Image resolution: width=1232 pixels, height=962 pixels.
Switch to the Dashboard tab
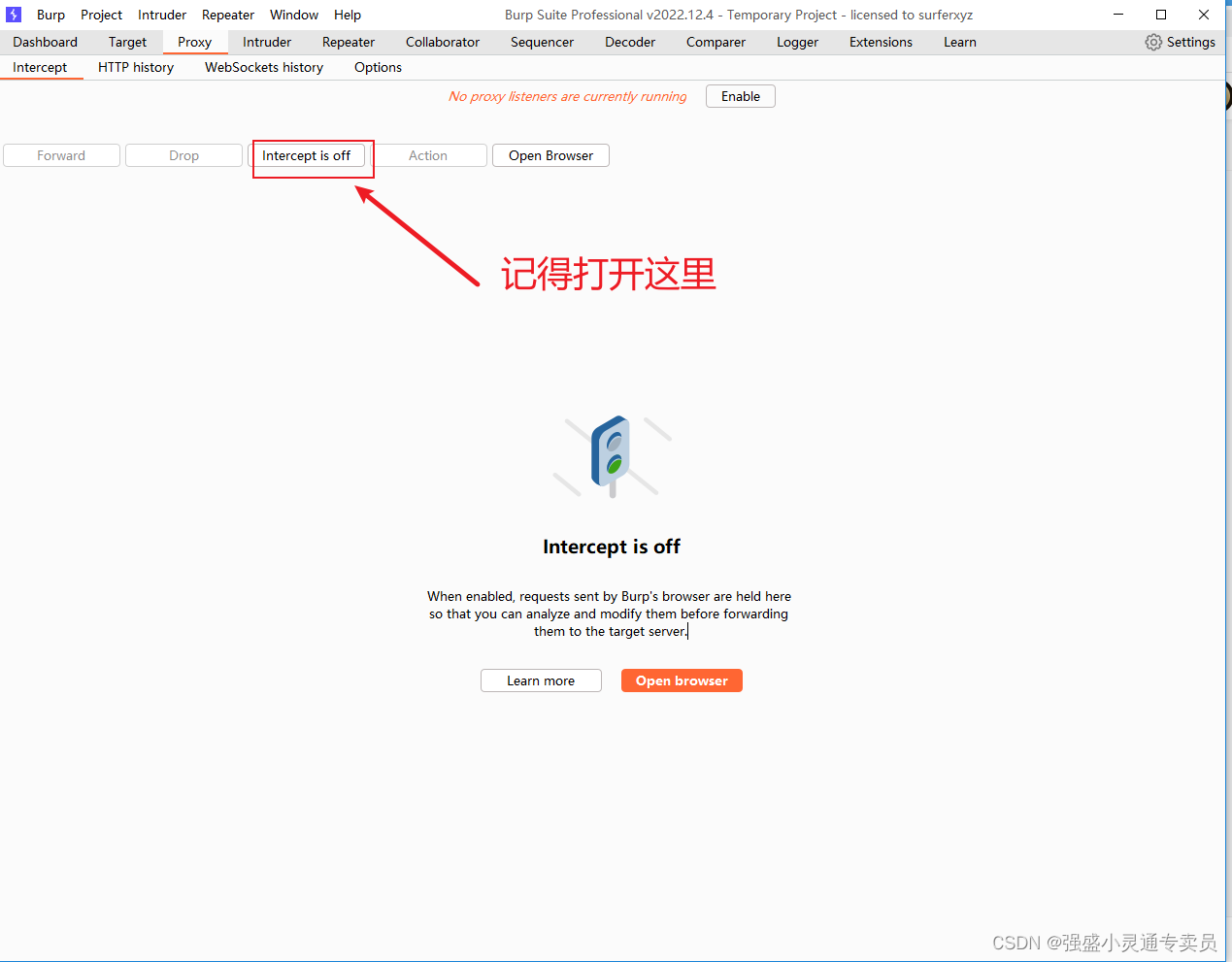point(45,42)
